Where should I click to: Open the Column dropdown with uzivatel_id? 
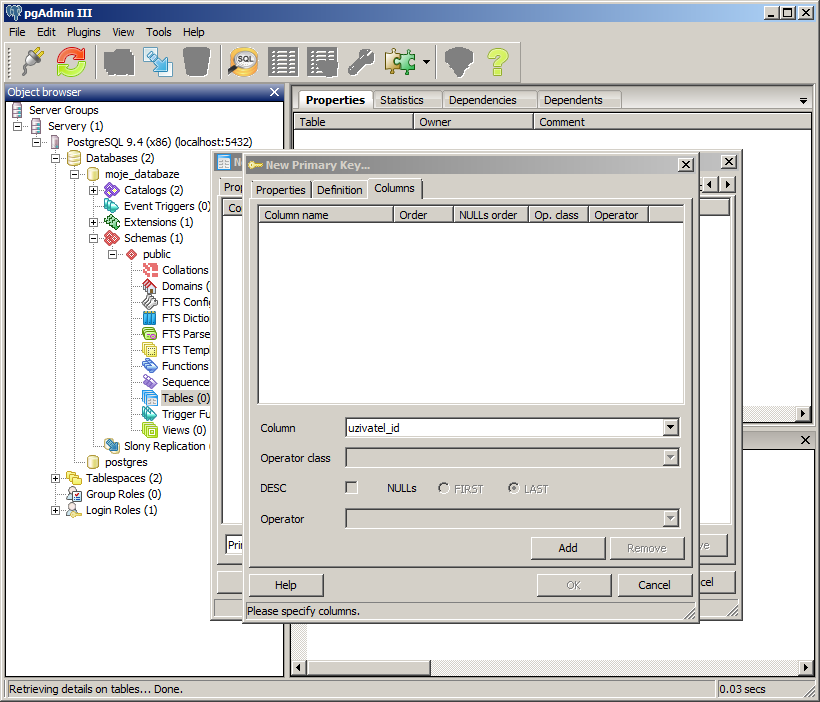[x=670, y=428]
